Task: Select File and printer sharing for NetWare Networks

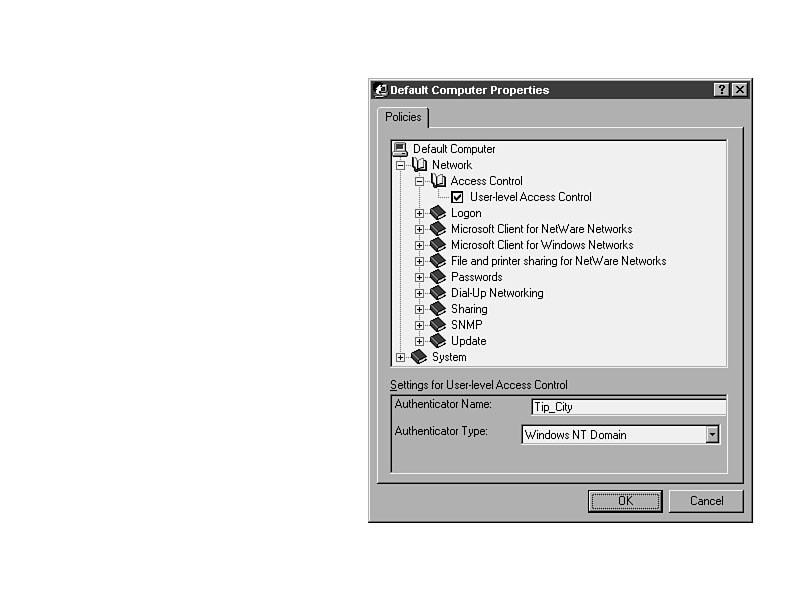Action: pyautogui.click(x=558, y=261)
